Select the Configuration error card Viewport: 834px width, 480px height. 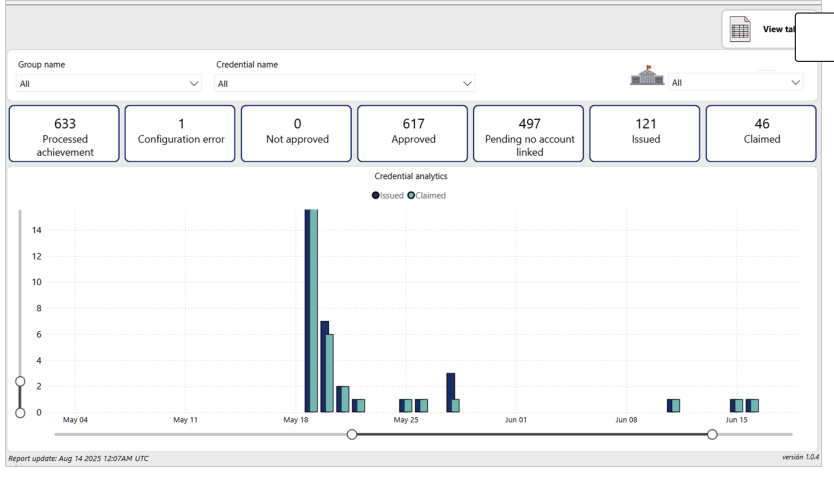pos(181,133)
